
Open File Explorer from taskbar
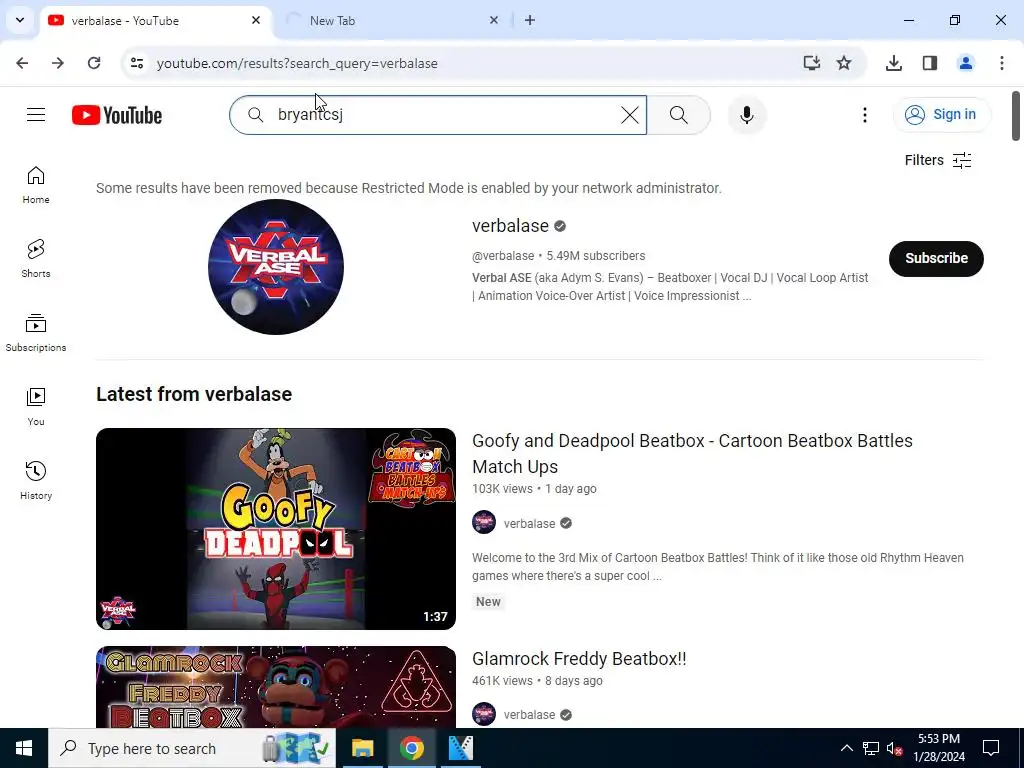click(x=362, y=748)
